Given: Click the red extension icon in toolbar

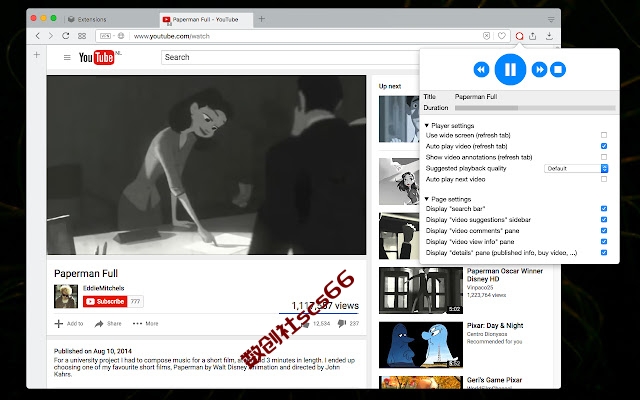Looking at the screenshot, I should tap(519, 36).
